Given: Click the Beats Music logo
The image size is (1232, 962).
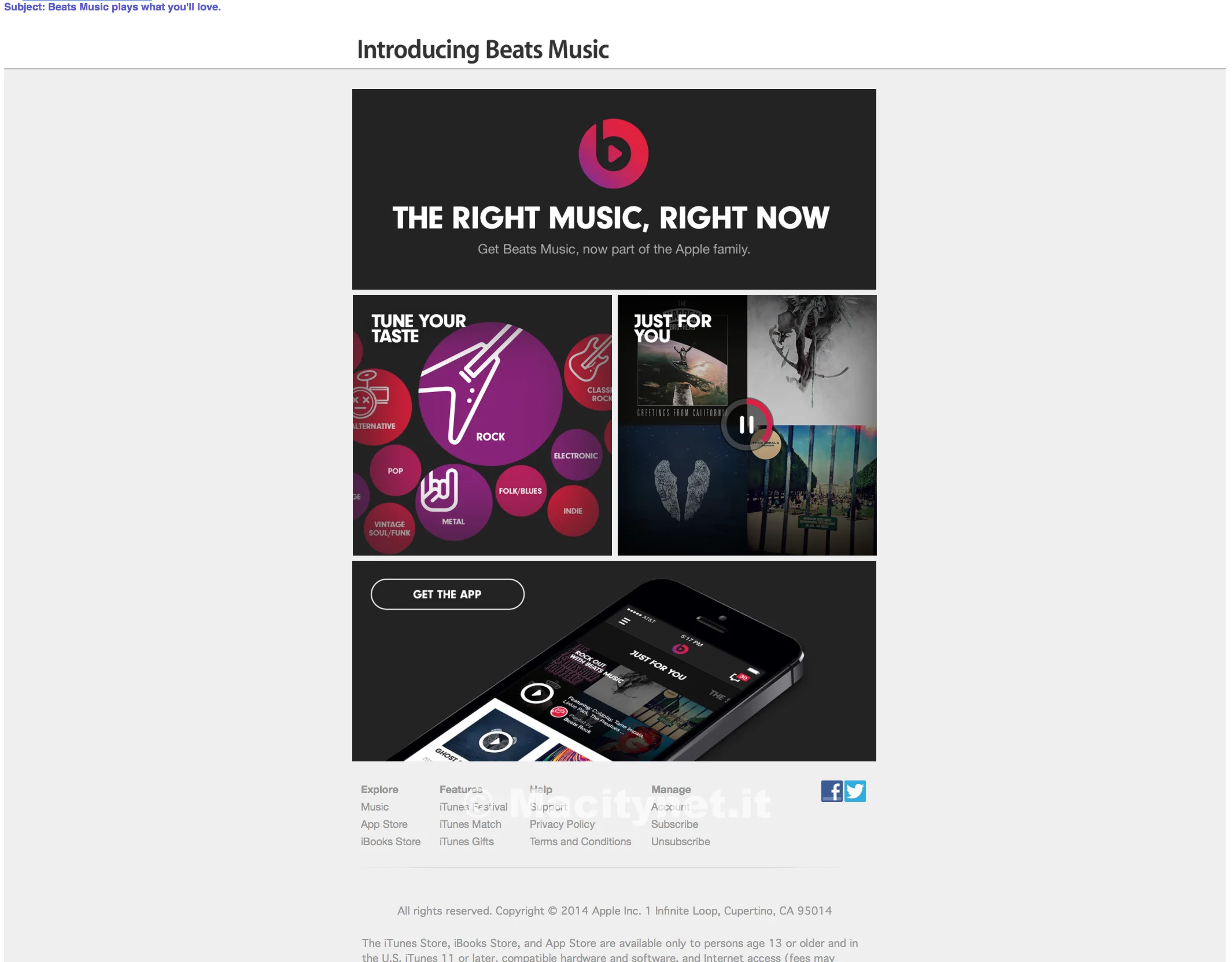Looking at the screenshot, I should (614, 154).
